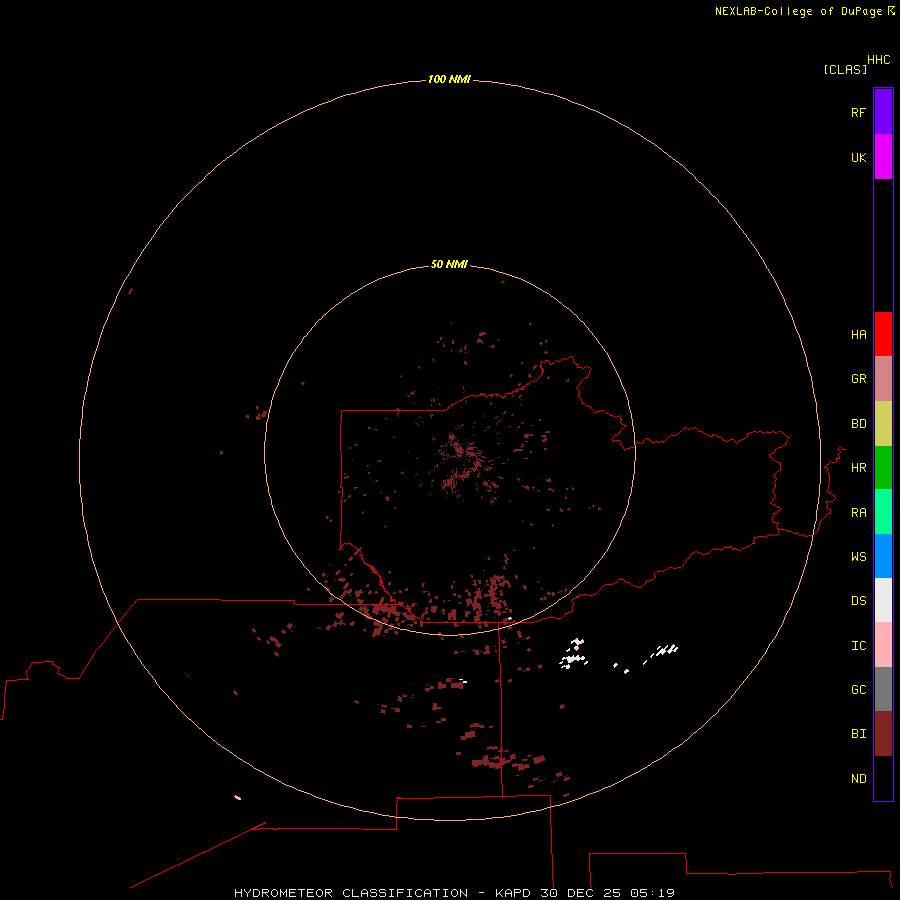Click the IC pink legend swatch
The width and height of the screenshot is (900, 900).
(x=883, y=645)
